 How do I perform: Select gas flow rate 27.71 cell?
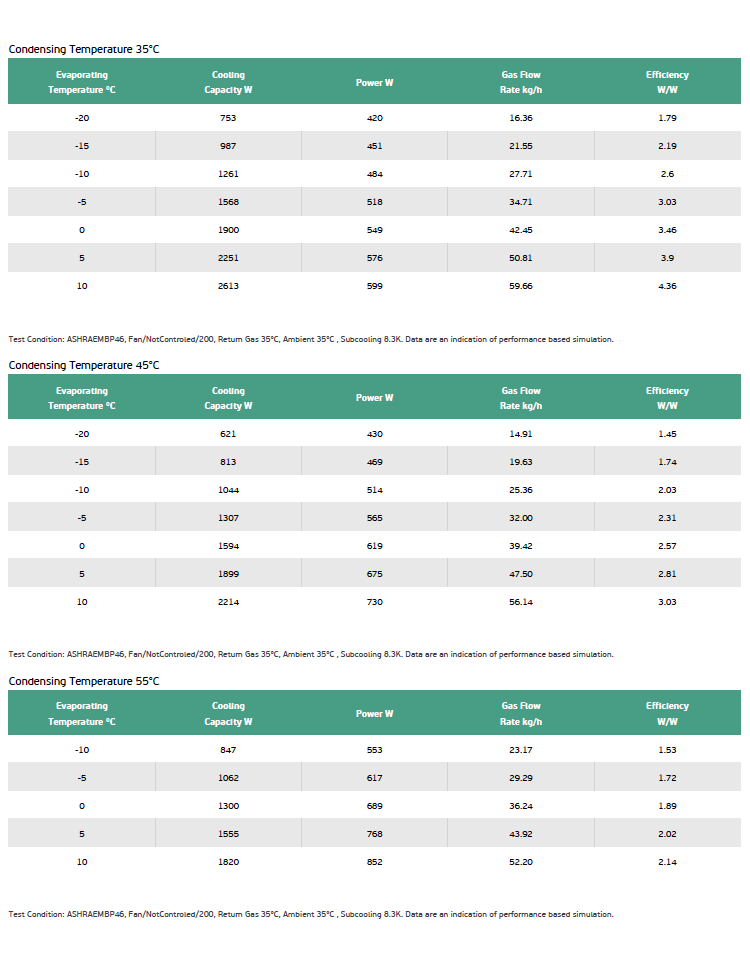click(521, 174)
